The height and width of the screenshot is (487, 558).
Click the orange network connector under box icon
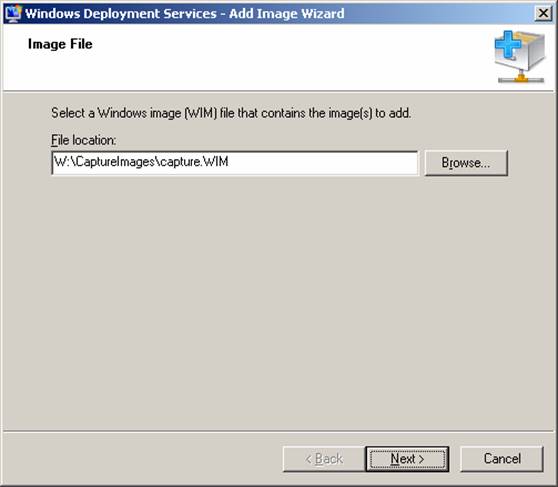(x=521, y=78)
